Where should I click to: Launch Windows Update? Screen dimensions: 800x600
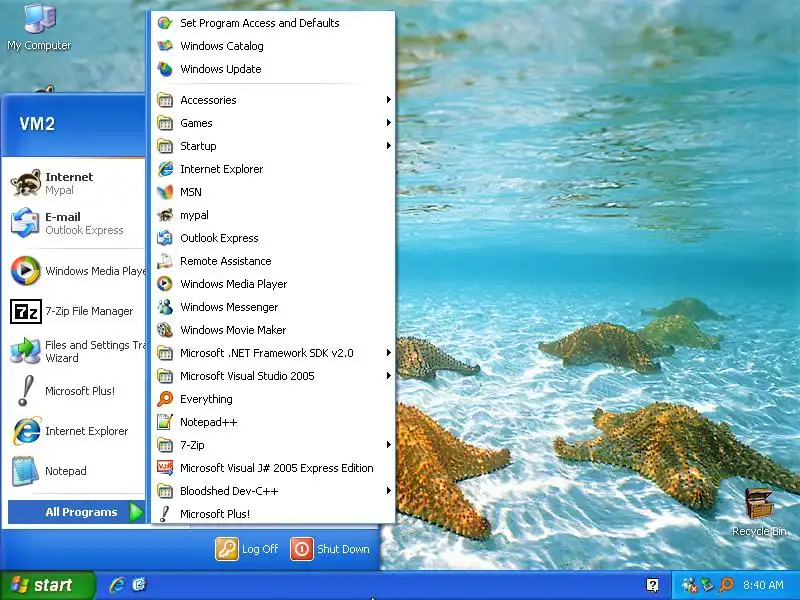click(x=273, y=69)
